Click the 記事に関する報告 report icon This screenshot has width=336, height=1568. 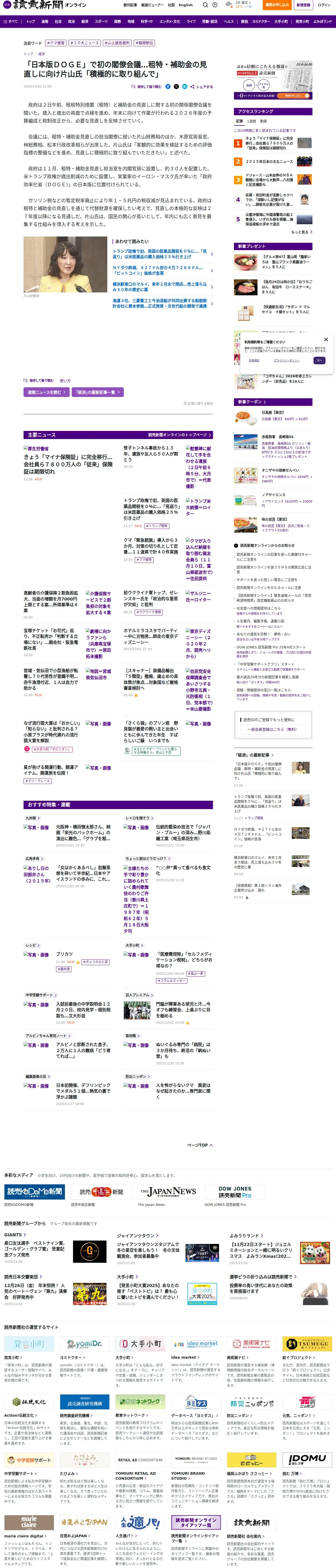click(x=198, y=403)
